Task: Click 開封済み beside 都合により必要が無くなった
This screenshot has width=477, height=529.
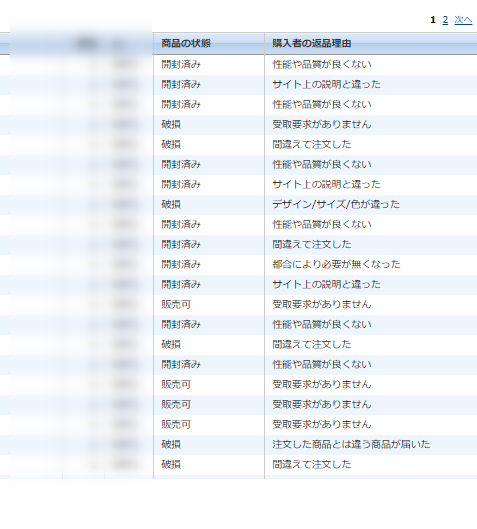Action: tap(181, 264)
